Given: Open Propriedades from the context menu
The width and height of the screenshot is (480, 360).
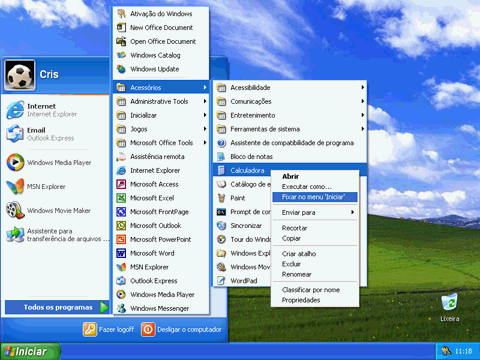Looking at the screenshot, I should tap(315, 300).
